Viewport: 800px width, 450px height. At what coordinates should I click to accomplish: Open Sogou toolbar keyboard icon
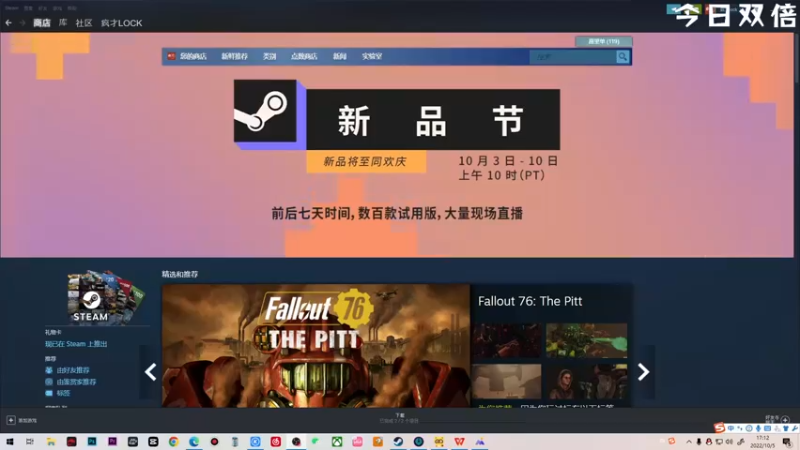[767, 429]
